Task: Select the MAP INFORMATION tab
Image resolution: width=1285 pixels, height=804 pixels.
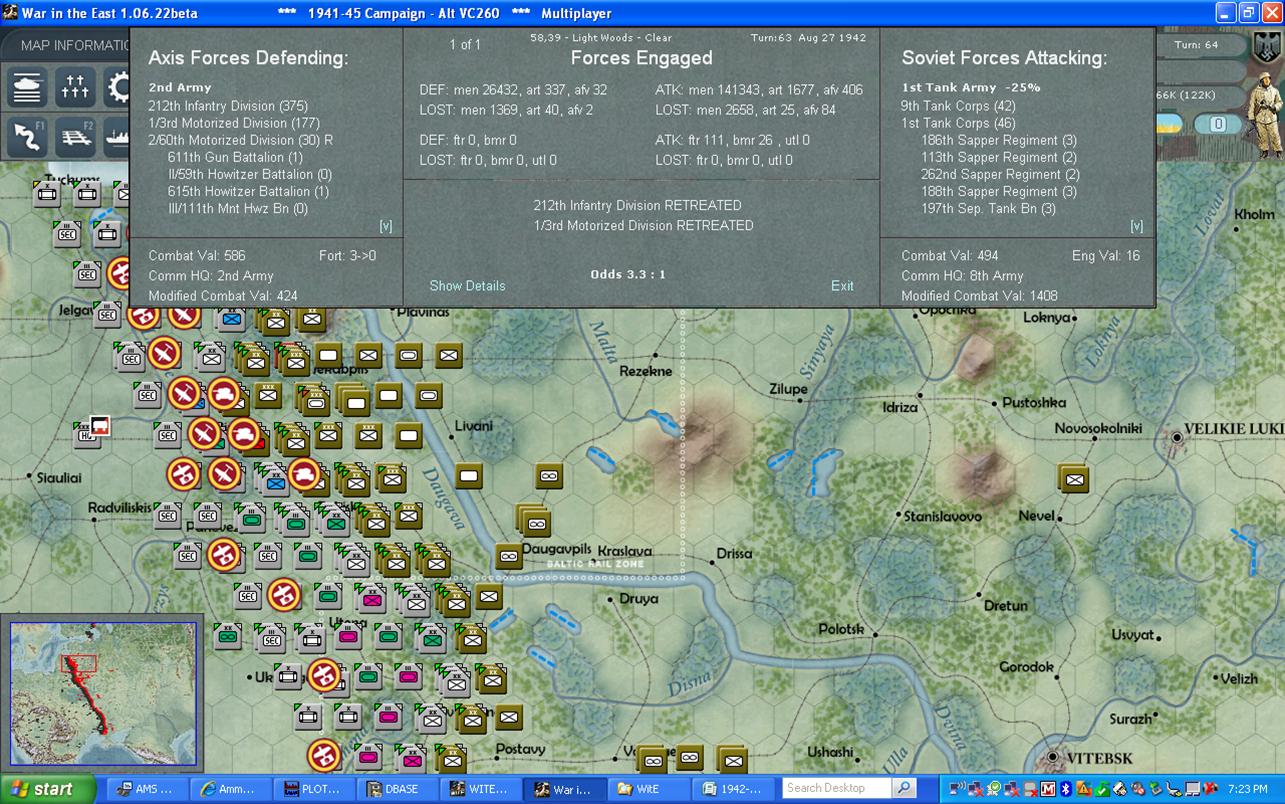Action: tap(70, 45)
